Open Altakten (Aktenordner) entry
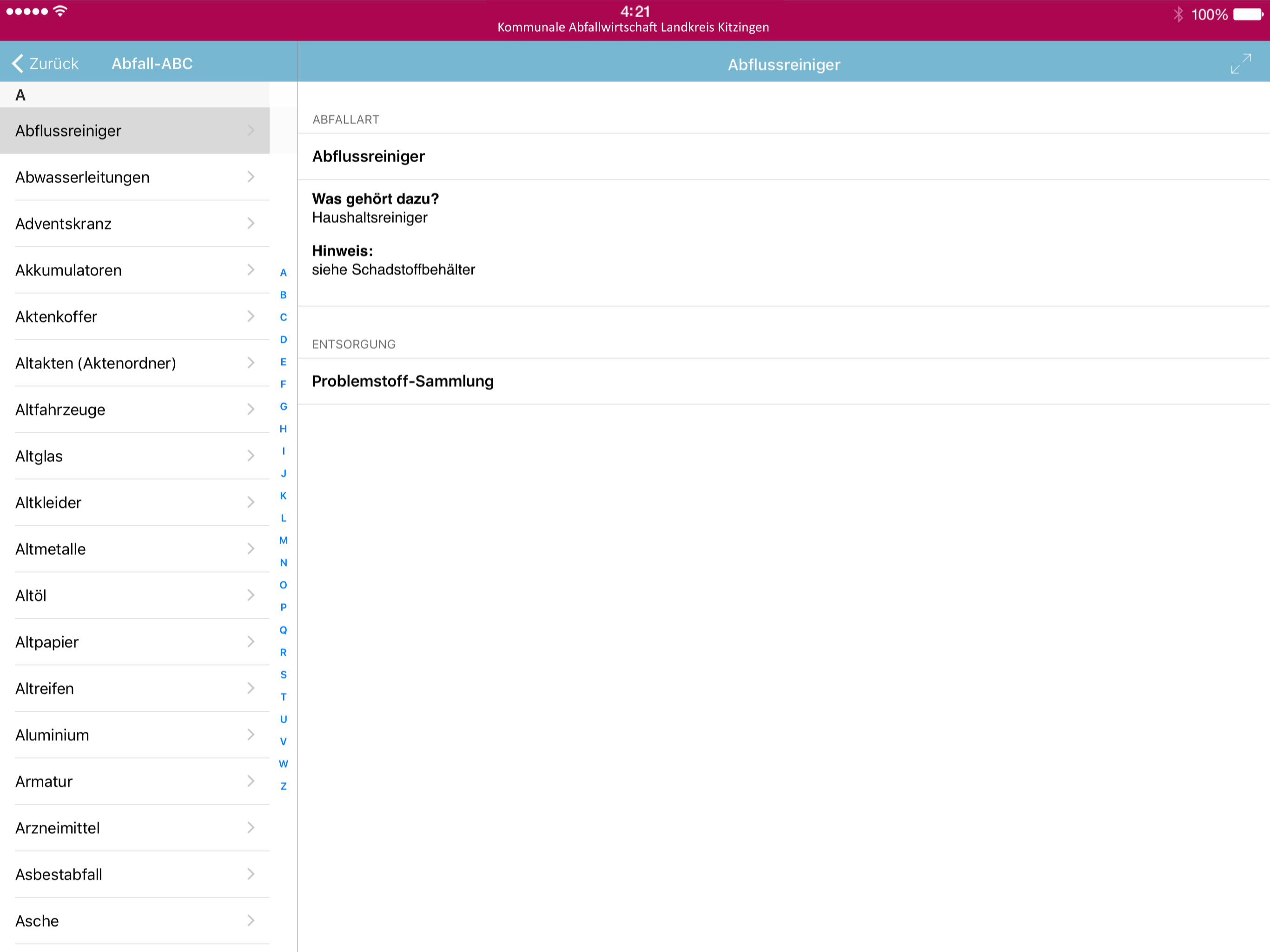The image size is (1270, 952). [135, 363]
